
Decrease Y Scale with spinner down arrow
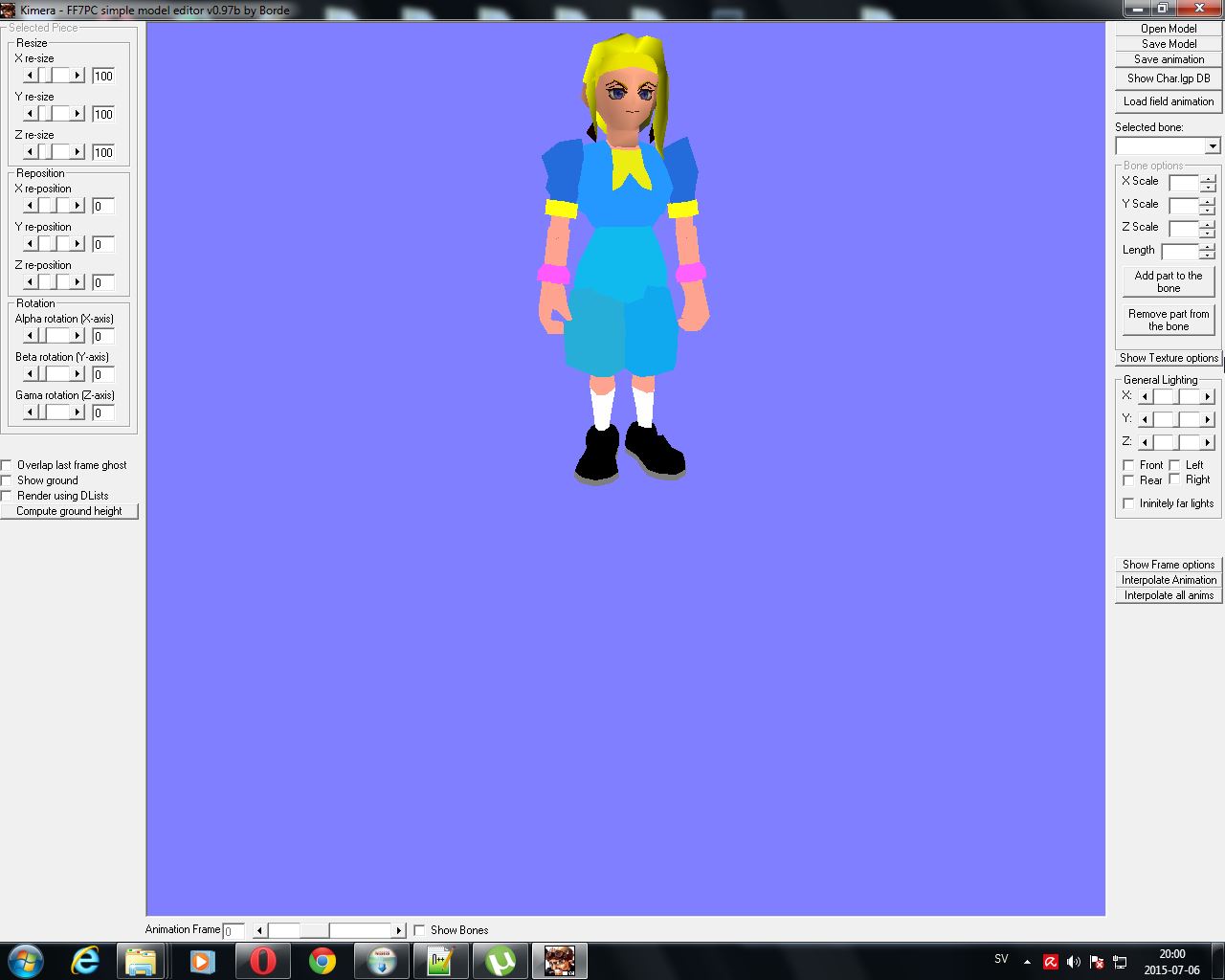click(x=1208, y=210)
